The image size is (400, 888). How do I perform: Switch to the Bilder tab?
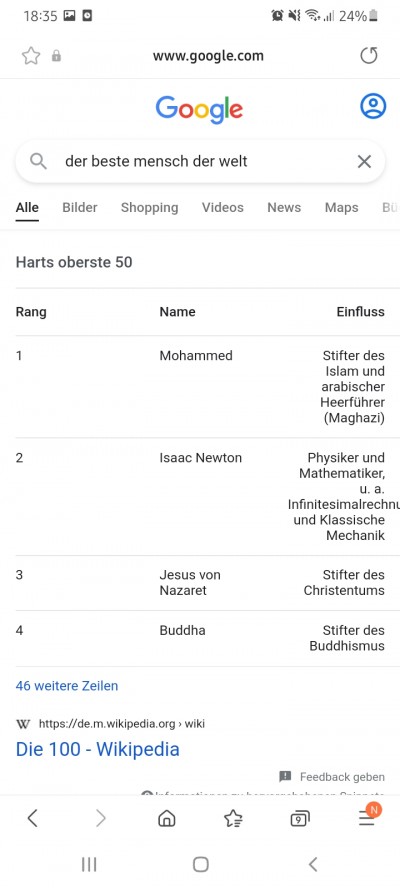click(x=80, y=207)
